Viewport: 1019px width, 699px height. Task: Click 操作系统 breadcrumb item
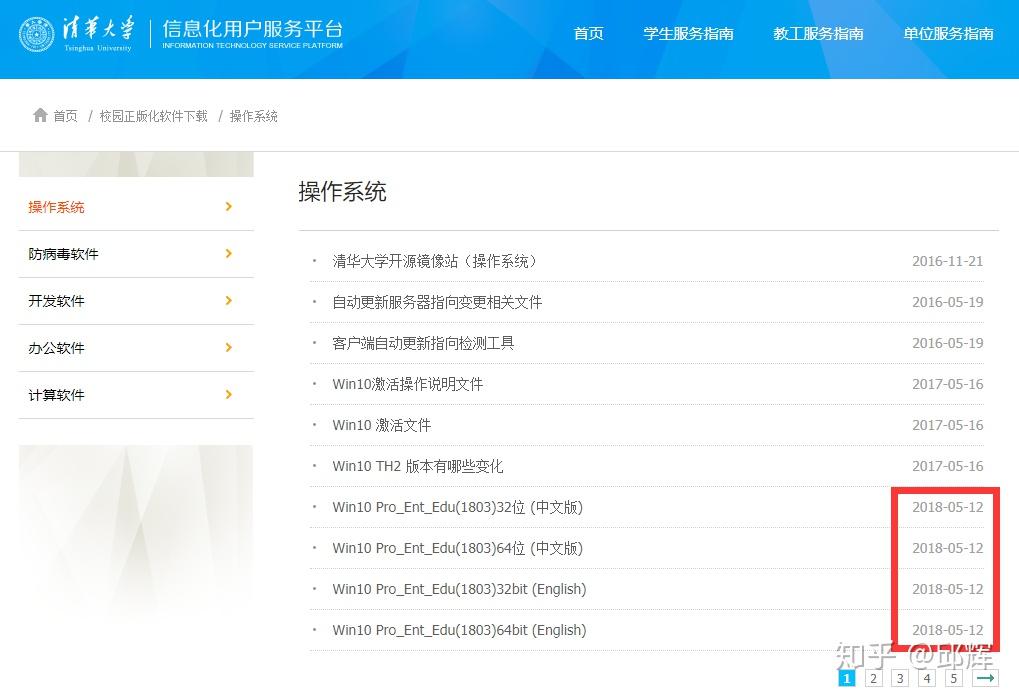pos(253,116)
